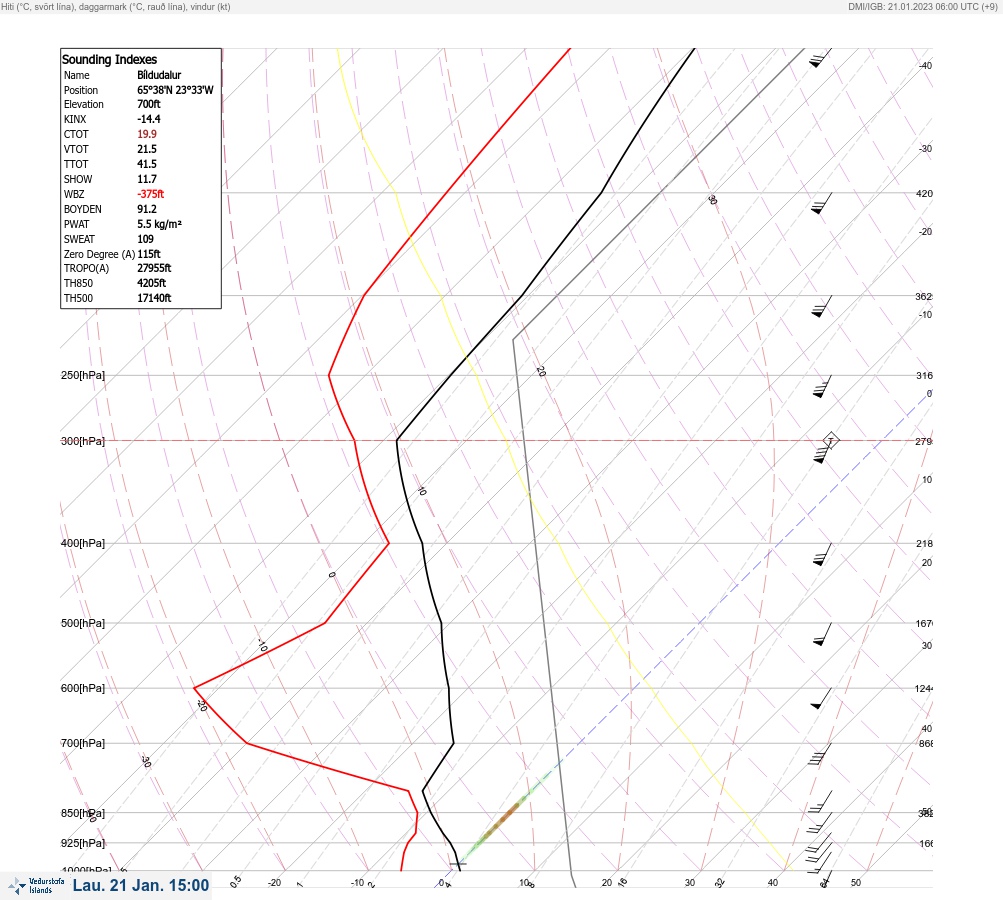Select the Zero Degree (A) value 115ft
Viewport: 1003px width, 900px height.
pos(149,254)
